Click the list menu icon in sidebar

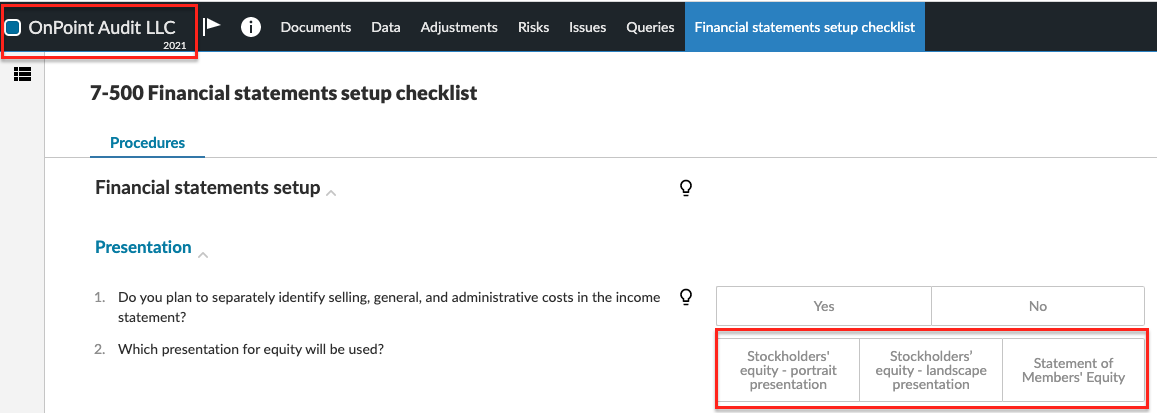pyautogui.click(x=22, y=74)
